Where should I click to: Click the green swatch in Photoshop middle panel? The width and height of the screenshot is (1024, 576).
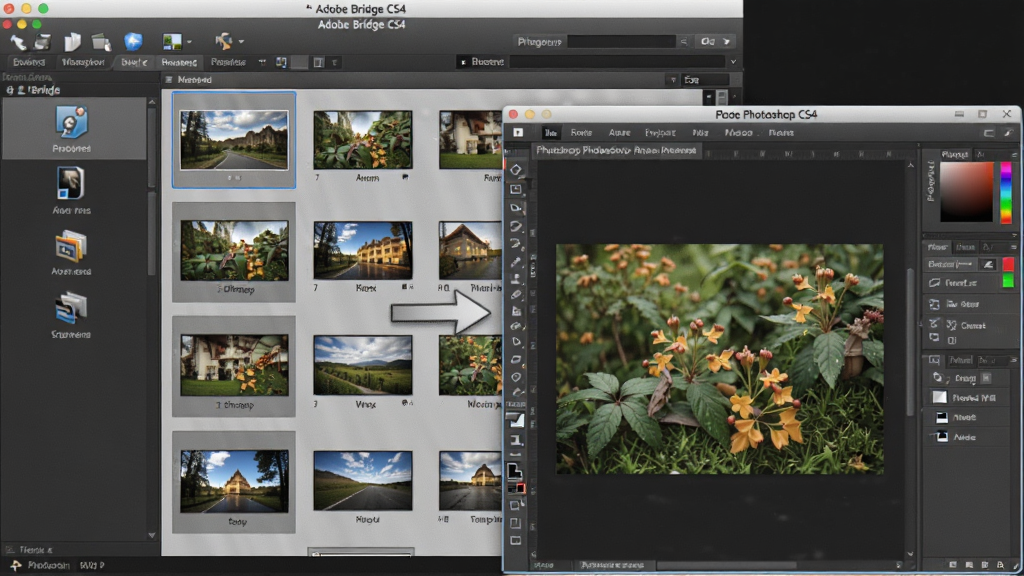pyautogui.click(x=1008, y=281)
